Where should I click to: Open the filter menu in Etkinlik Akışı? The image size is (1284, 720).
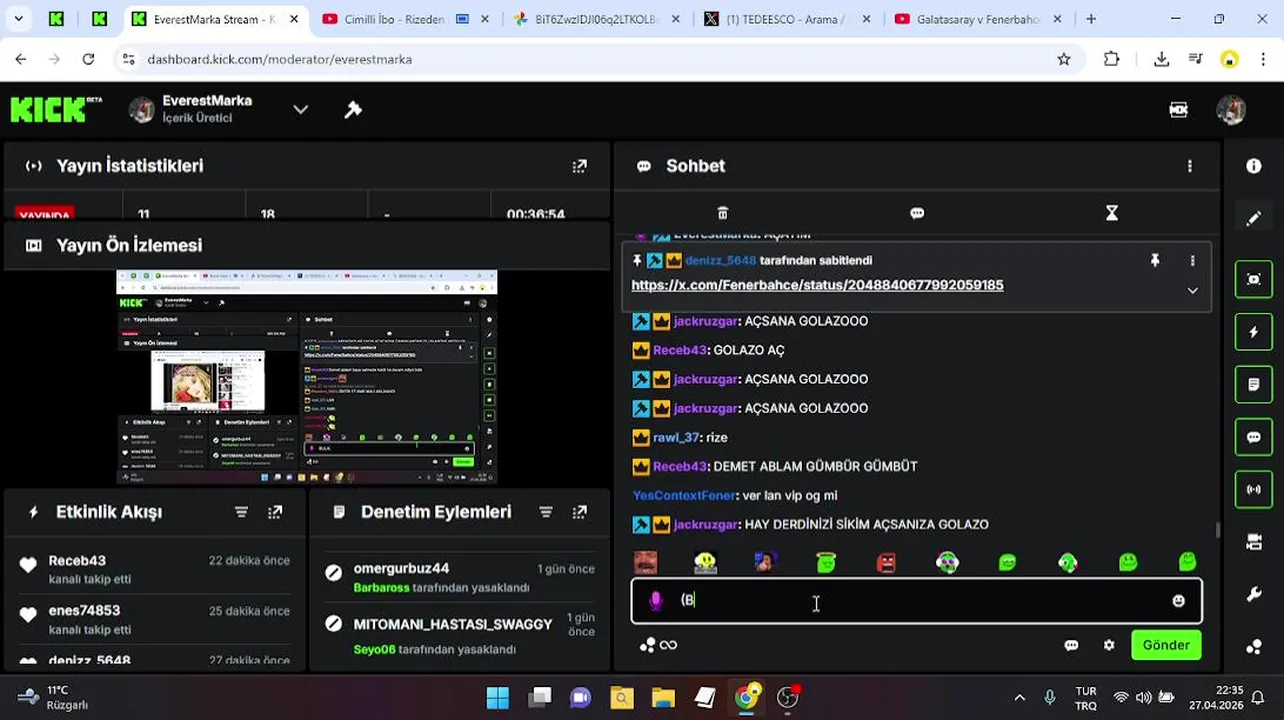[x=241, y=512]
